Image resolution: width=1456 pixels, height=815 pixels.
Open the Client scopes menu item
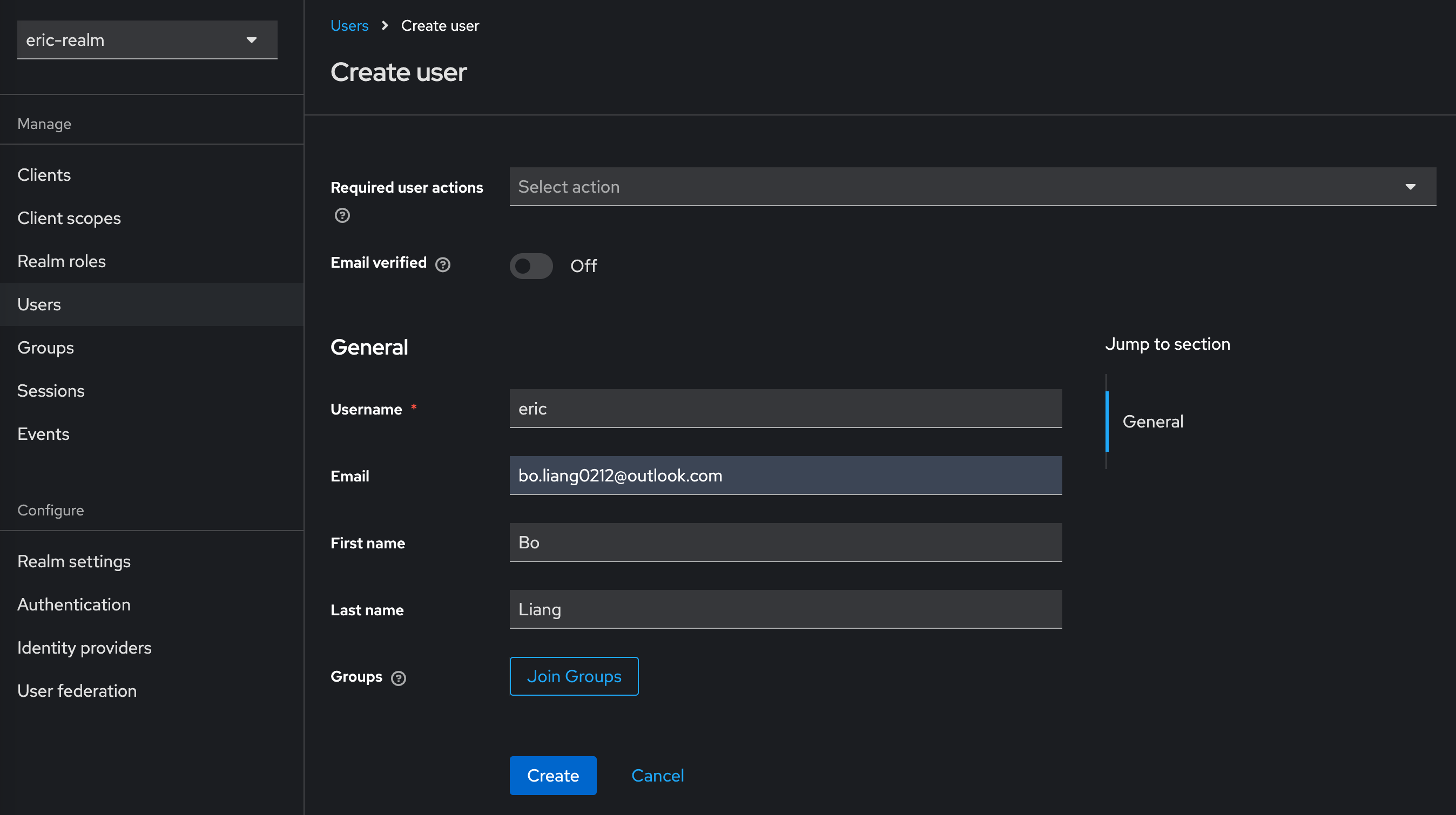68,218
